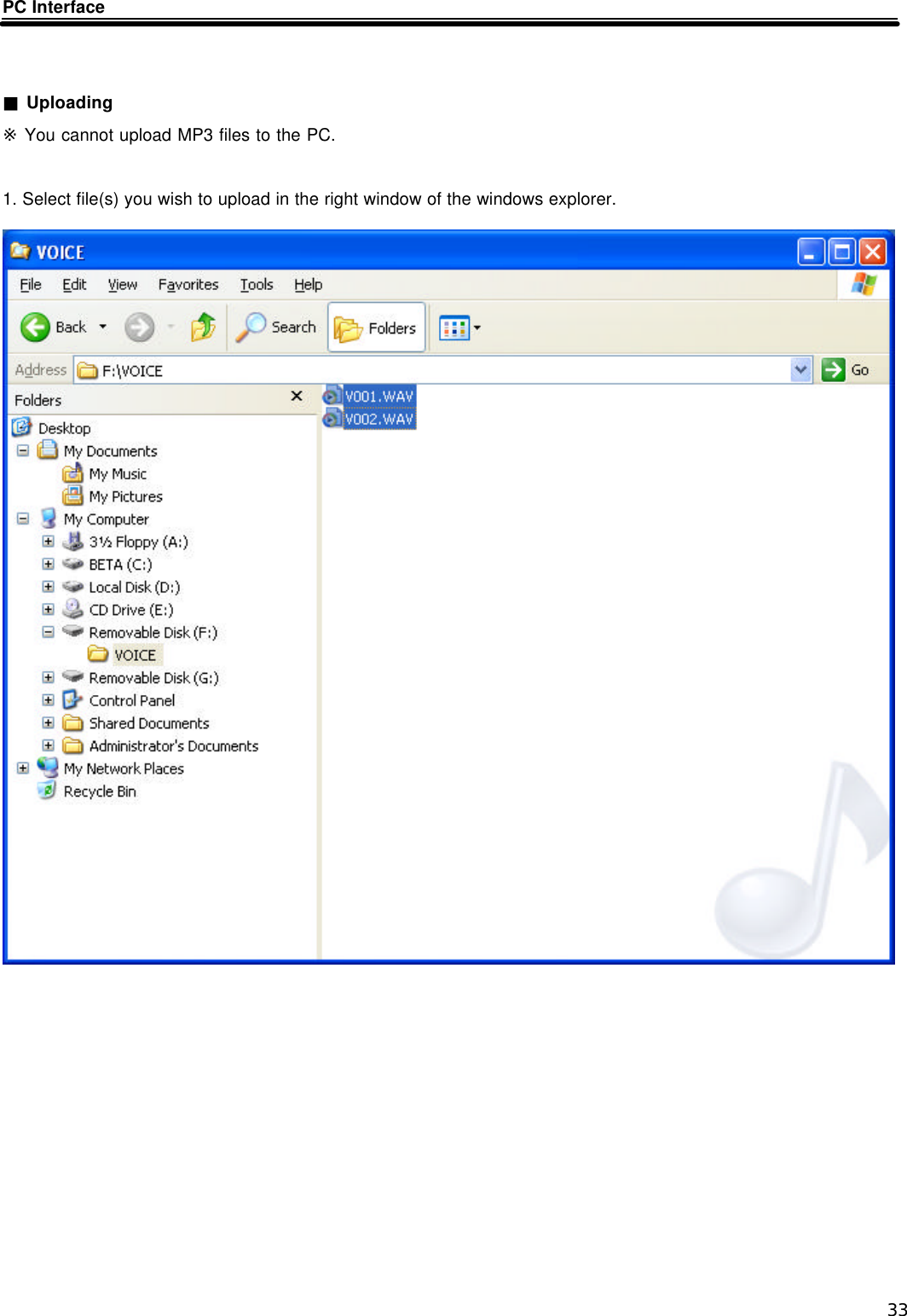
Task: Open the Favorites menu
Action: pyautogui.click(x=188, y=285)
